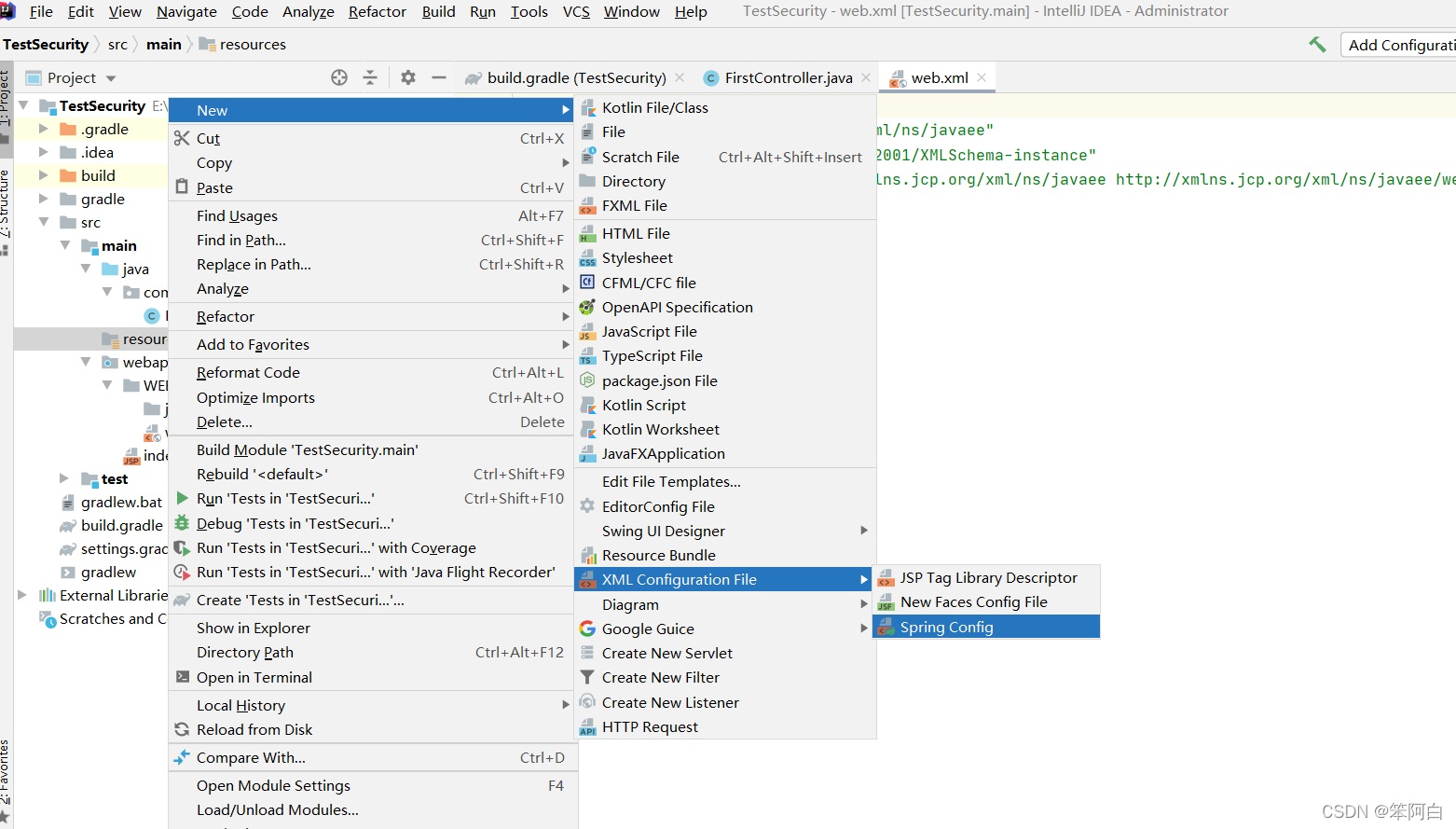Collapse the webapp folder node
This screenshot has width=1456, height=829.
tap(86, 362)
